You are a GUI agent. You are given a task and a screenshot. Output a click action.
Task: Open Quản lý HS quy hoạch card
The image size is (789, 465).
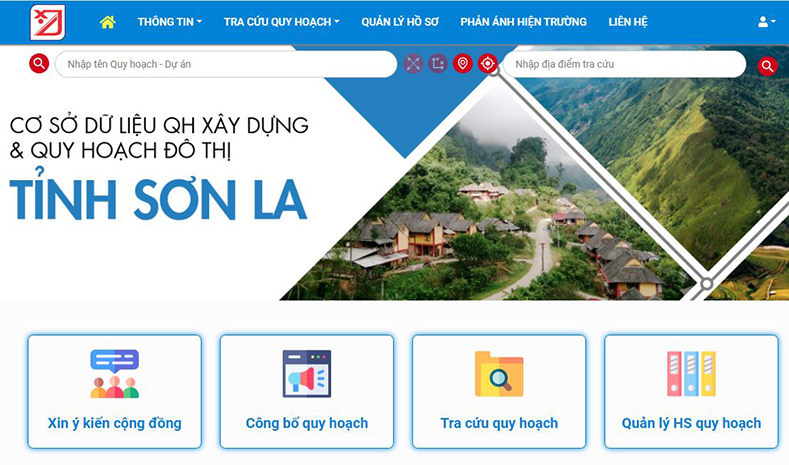(691, 392)
